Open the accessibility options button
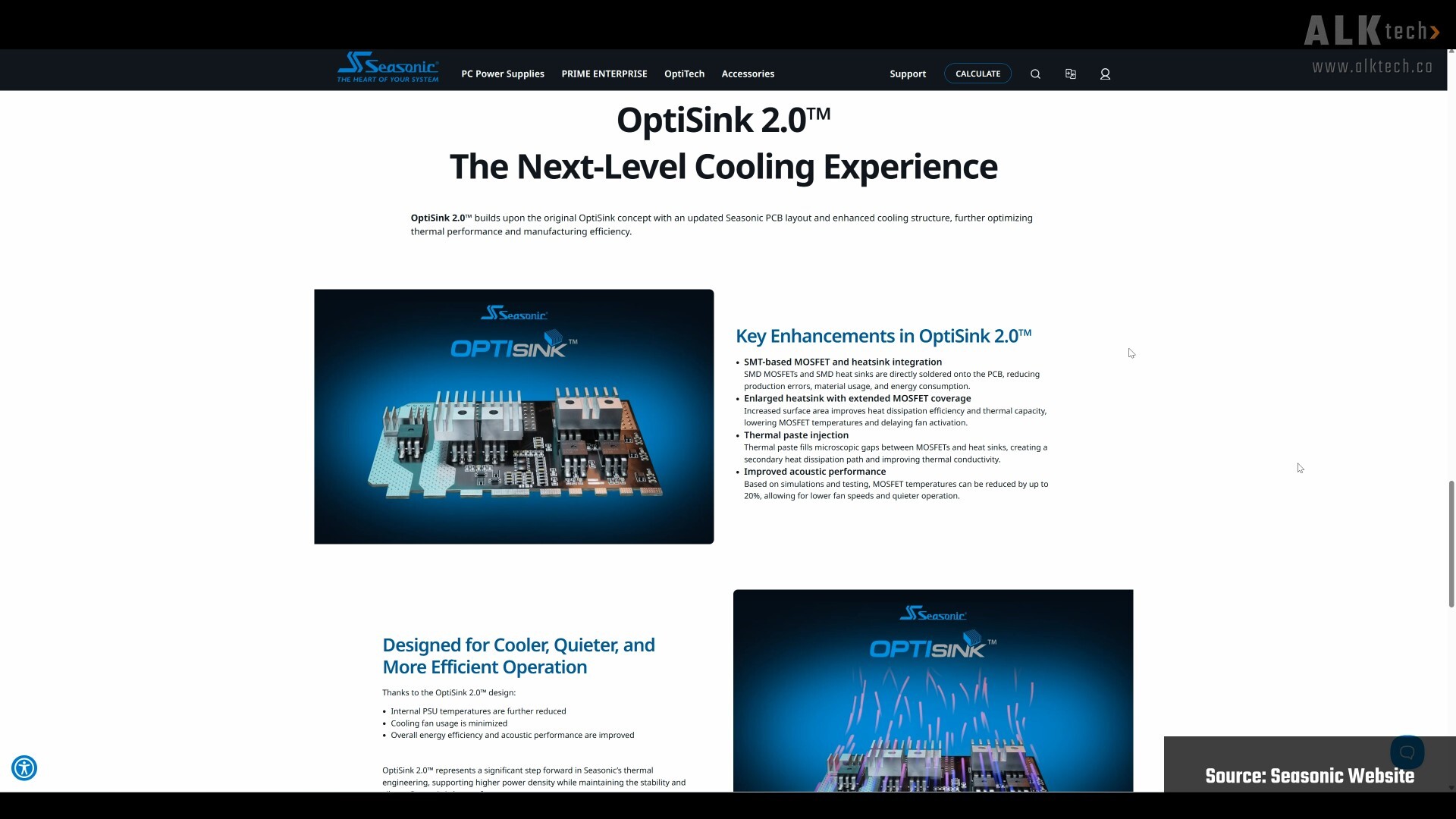The image size is (1456, 819). point(24,768)
